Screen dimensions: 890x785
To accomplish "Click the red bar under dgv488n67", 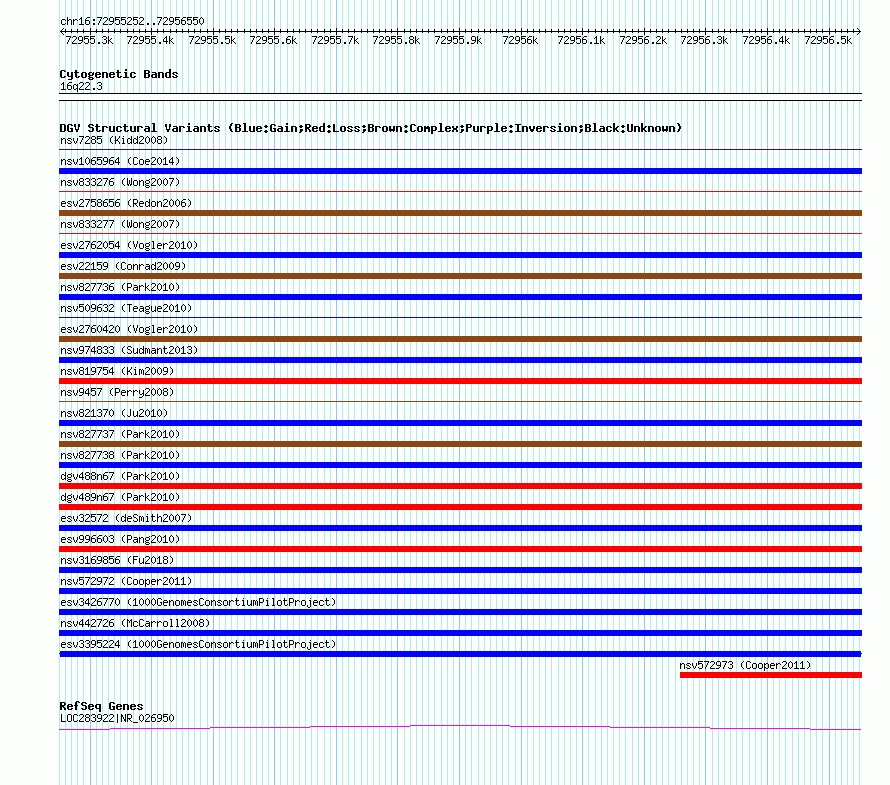I will (x=460, y=486).
